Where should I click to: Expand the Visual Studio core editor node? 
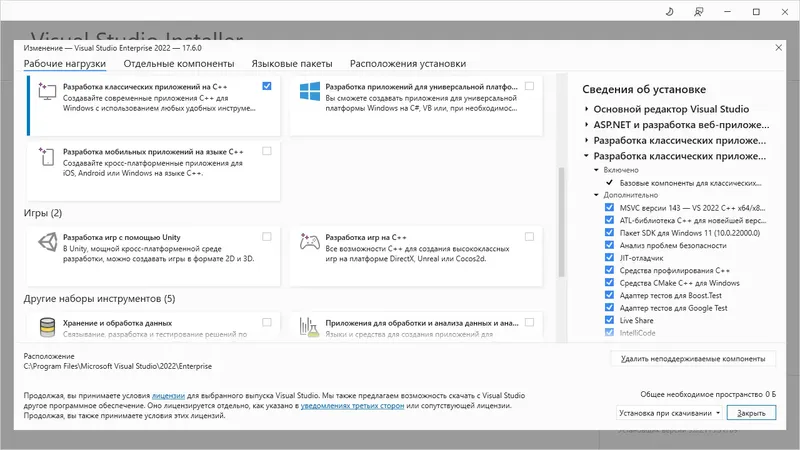click(x=586, y=109)
